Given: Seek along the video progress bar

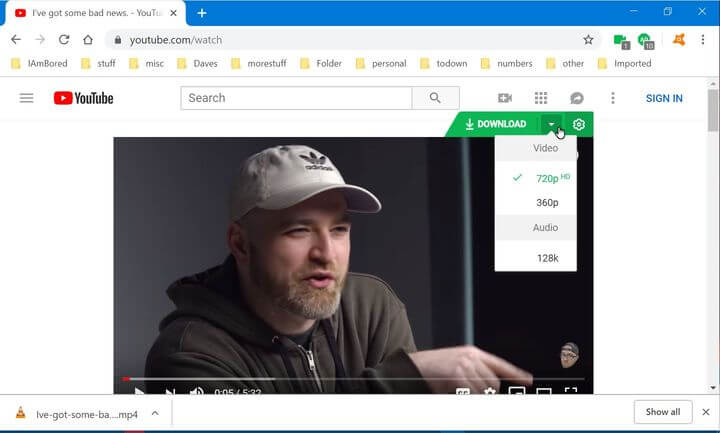Looking at the screenshot, I should pyautogui.click(x=354, y=379).
